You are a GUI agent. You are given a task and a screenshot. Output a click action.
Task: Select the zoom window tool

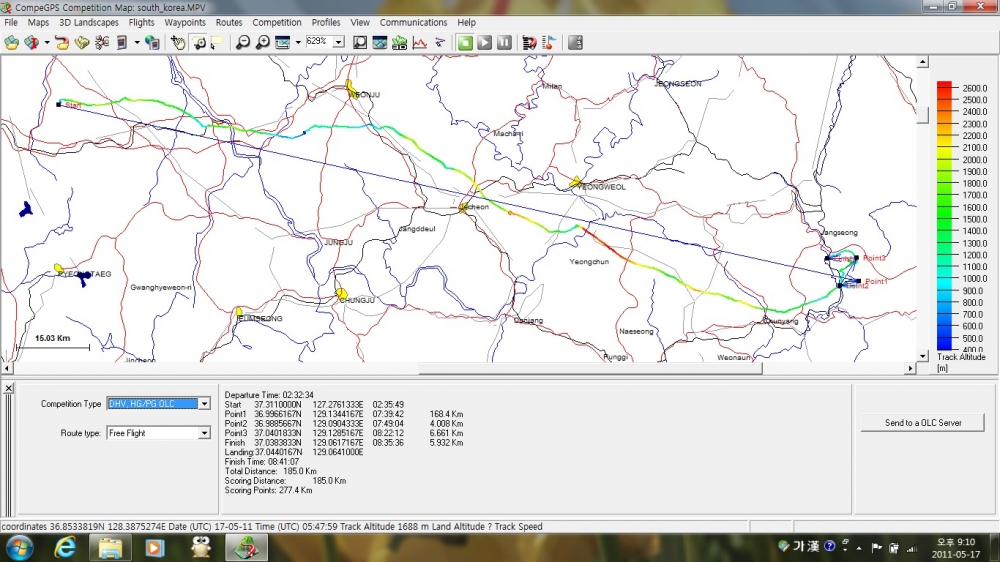point(199,43)
